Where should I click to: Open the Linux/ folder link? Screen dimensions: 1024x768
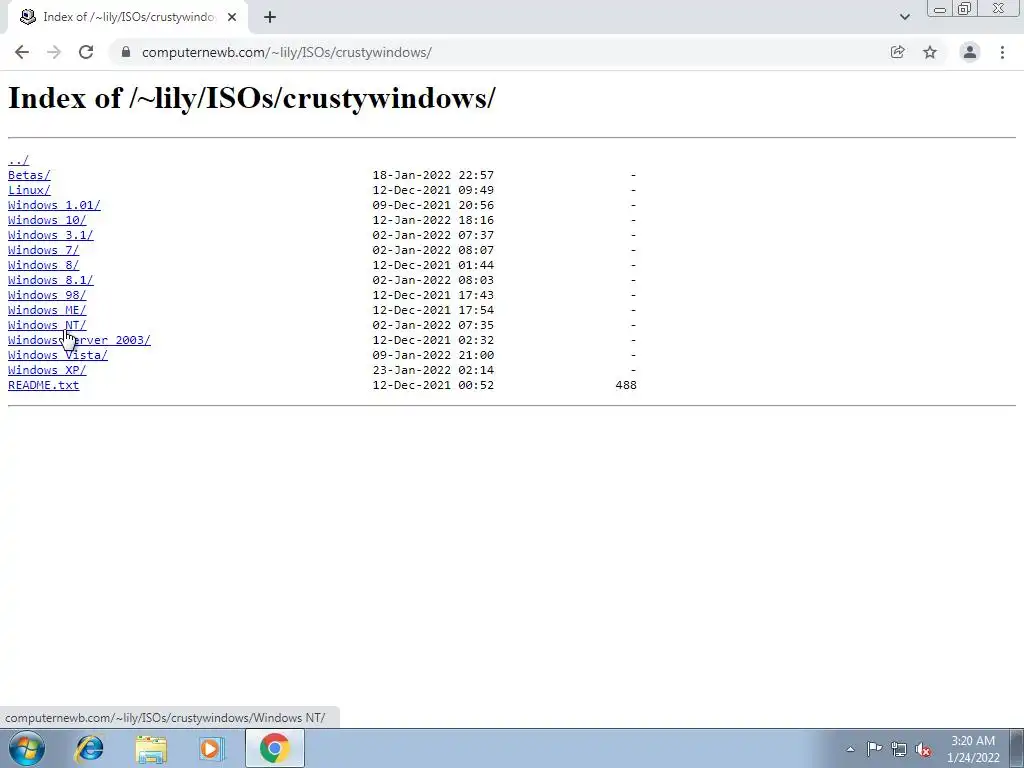(29, 190)
